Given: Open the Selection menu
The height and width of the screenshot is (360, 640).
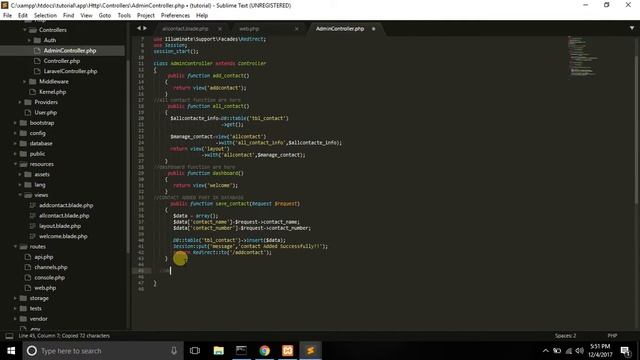Looking at the screenshot, I should pyautogui.click(x=45, y=16).
